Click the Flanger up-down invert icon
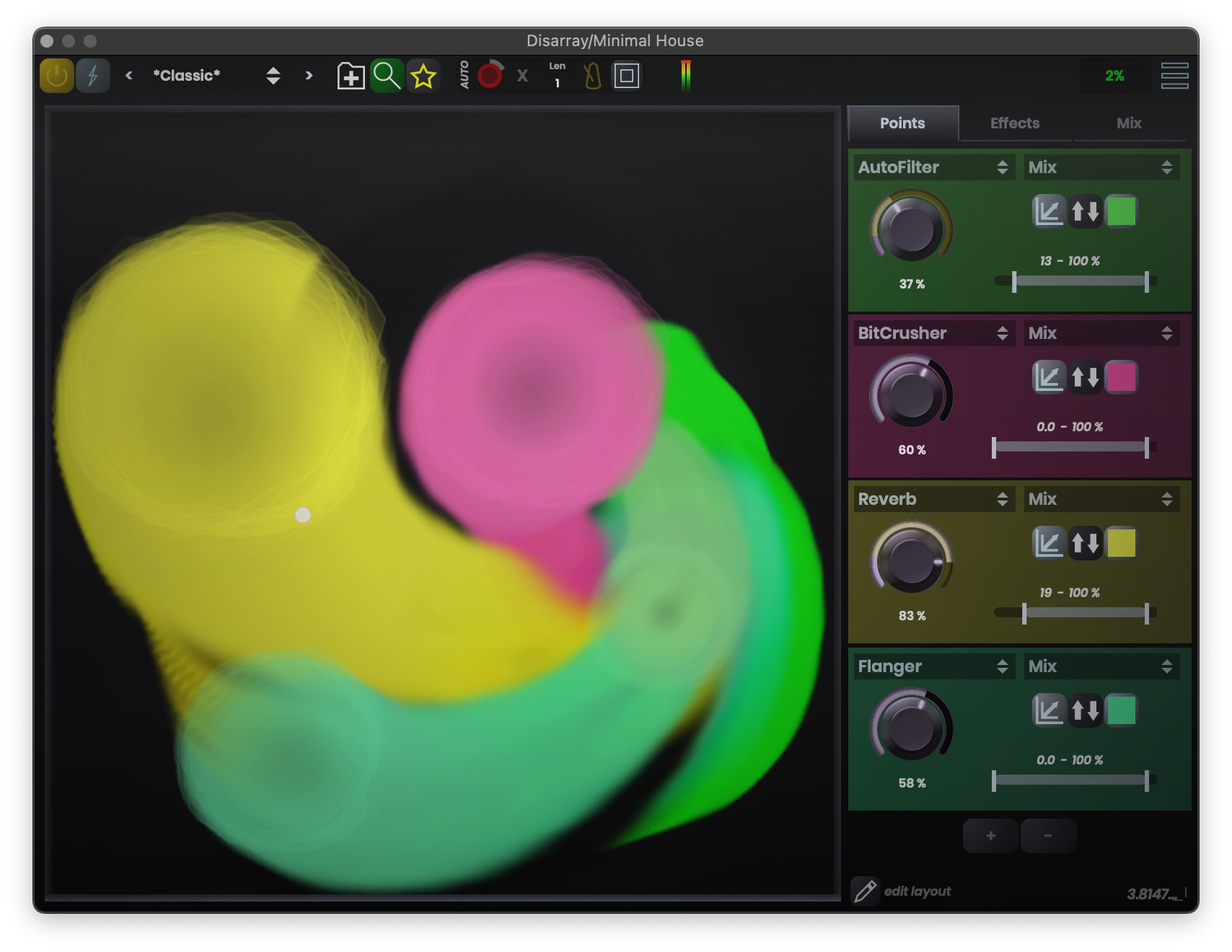 click(x=1086, y=711)
